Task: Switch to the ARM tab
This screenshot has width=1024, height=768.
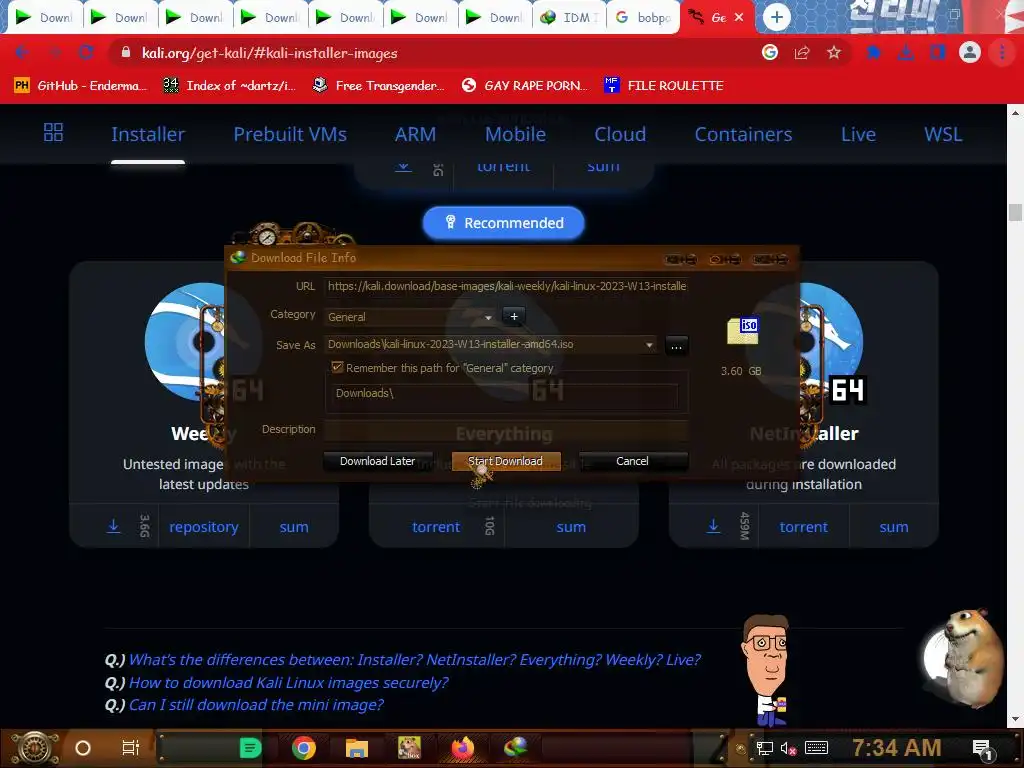Action: click(415, 134)
